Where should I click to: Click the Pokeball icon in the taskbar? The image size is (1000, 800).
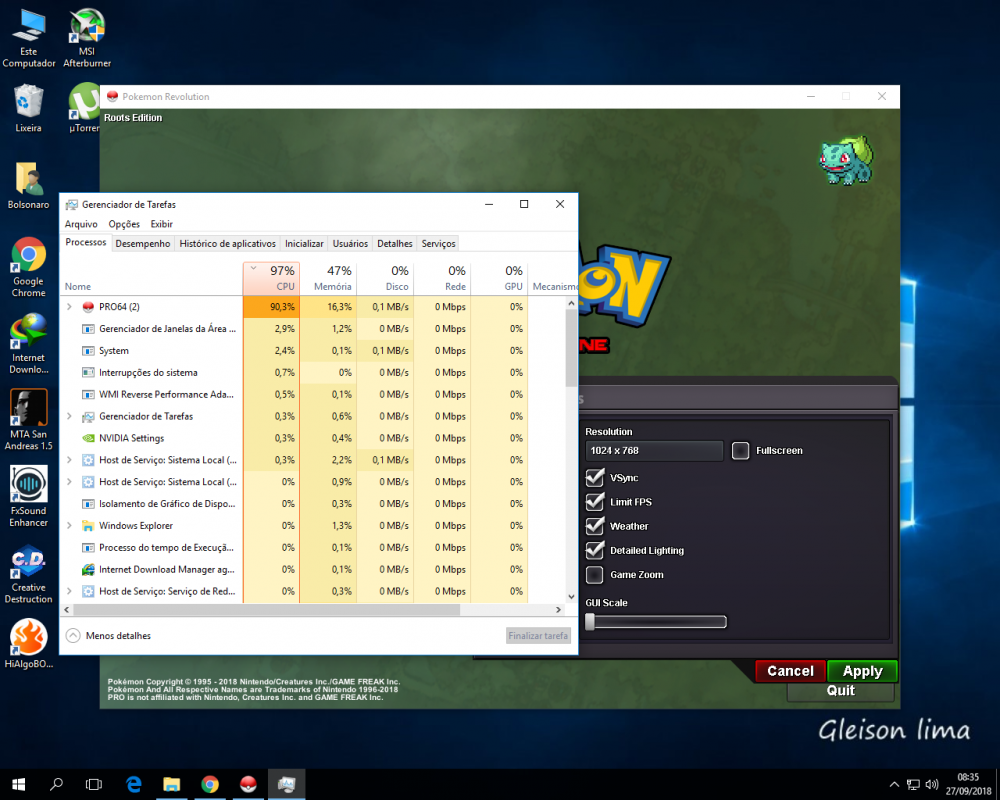(x=248, y=784)
